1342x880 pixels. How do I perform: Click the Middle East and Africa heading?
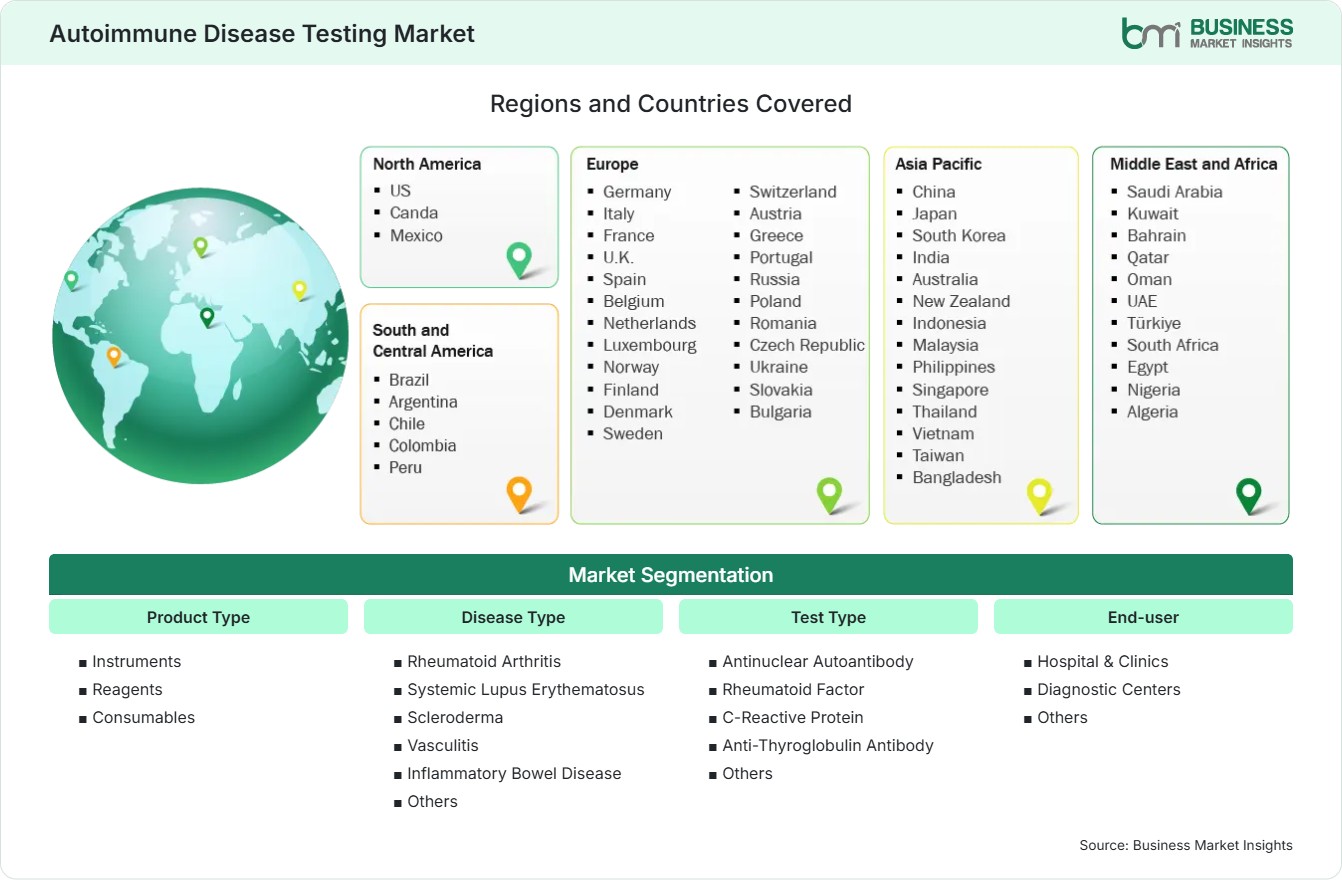[x=1194, y=164]
